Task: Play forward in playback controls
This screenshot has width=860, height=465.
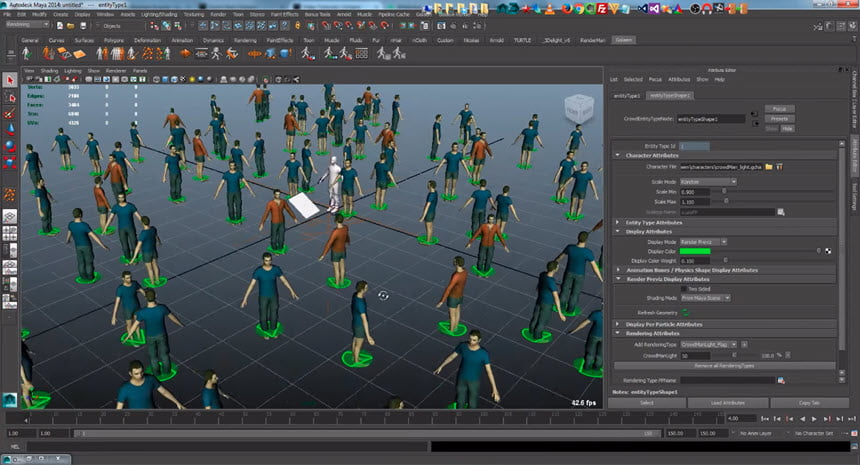Action: point(814,419)
